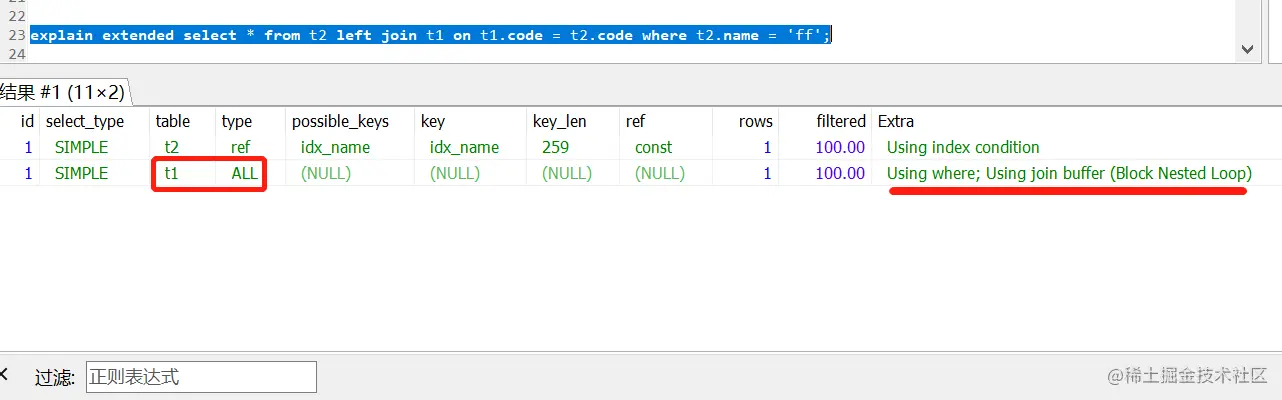Select the rows value in the t2 row
Viewport: 1282px width, 400px height.
(x=767, y=147)
